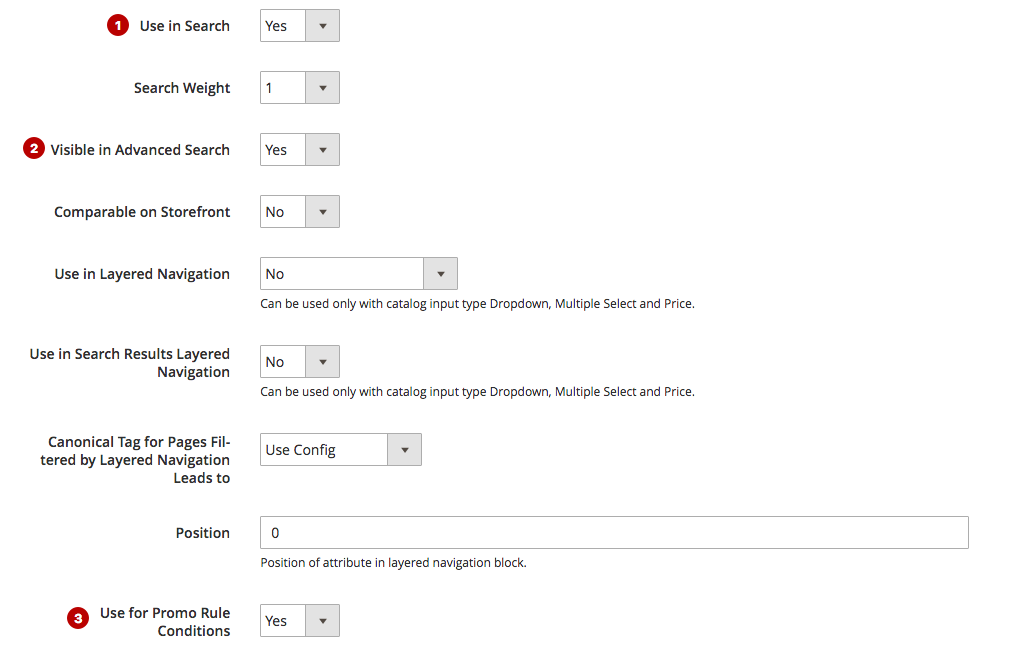Click the 'Use for Promo Rule Conditions' label

coord(165,622)
